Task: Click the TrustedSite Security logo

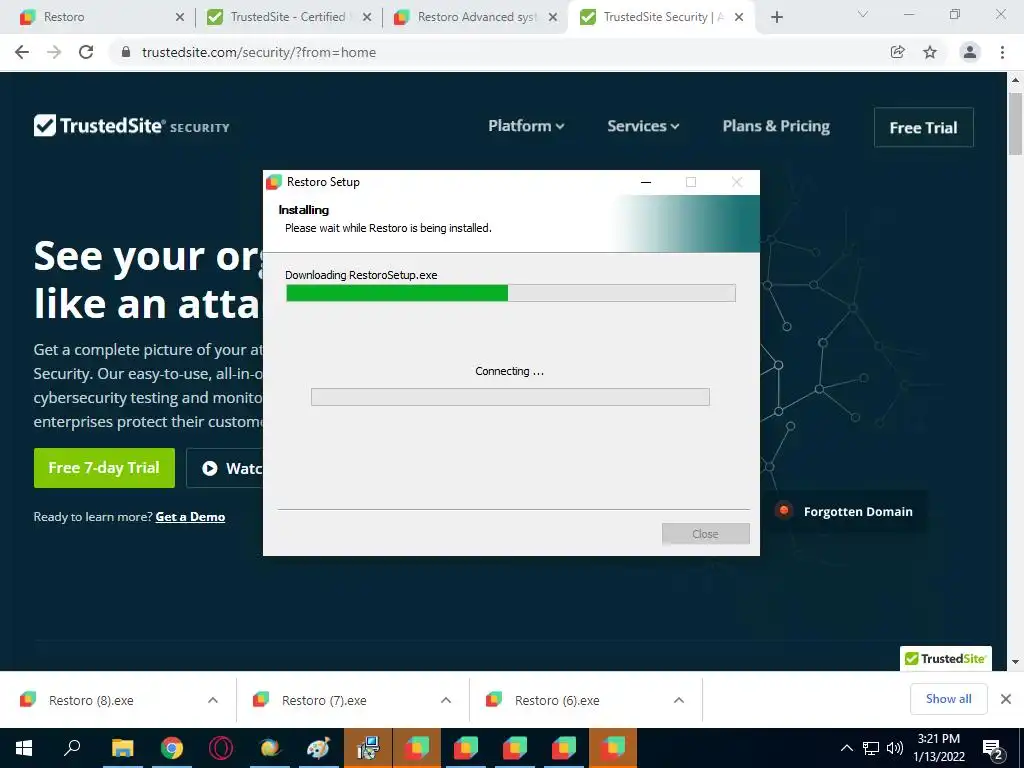Action: click(x=131, y=125)
